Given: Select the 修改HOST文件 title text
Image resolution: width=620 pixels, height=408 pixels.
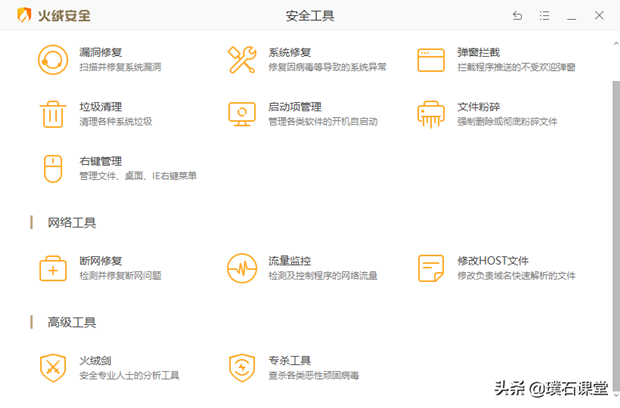Looking at the screenshot, I should click(x=493, y=261).
